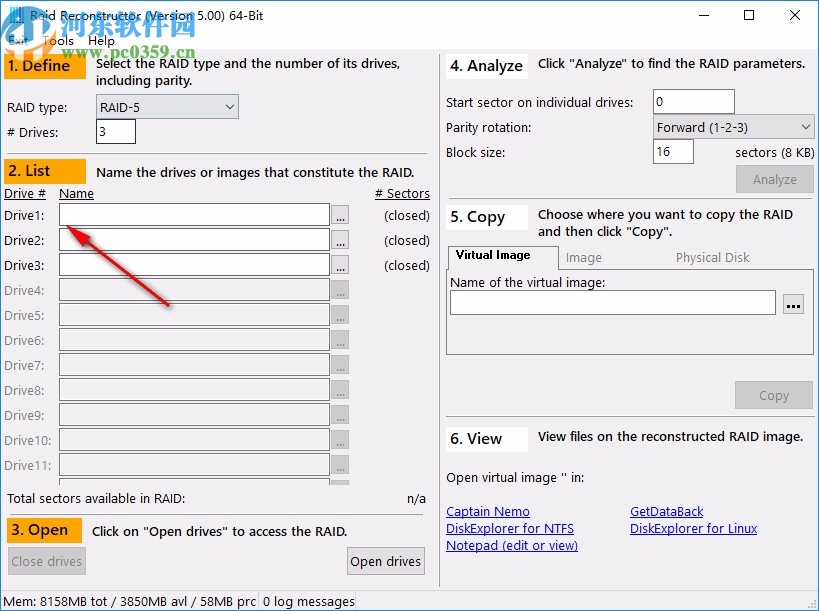Click the Drive5 name field

(194, 315)
